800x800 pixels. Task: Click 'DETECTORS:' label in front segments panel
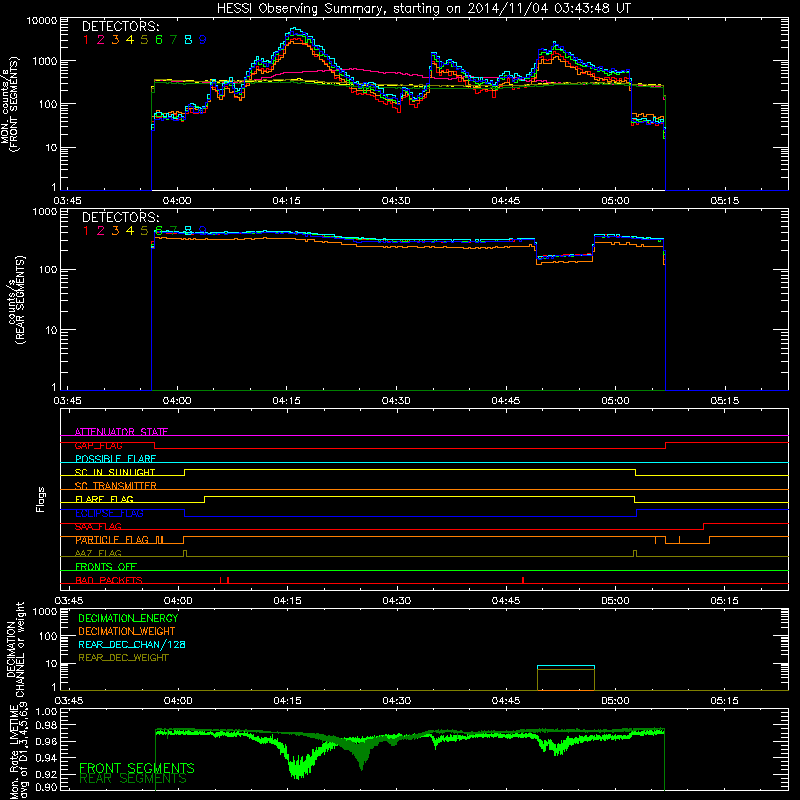pyautogui.click(x=120, y=27)
